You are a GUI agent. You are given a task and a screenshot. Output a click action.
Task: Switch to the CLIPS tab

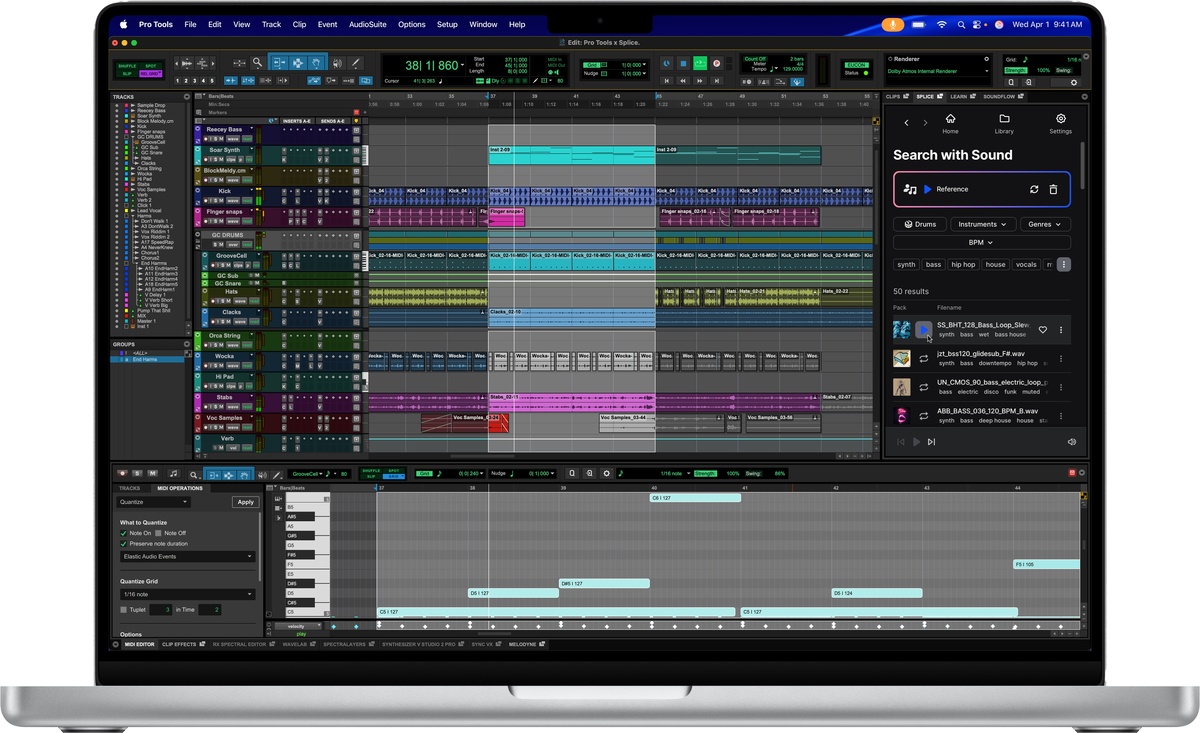pos(897,97)
